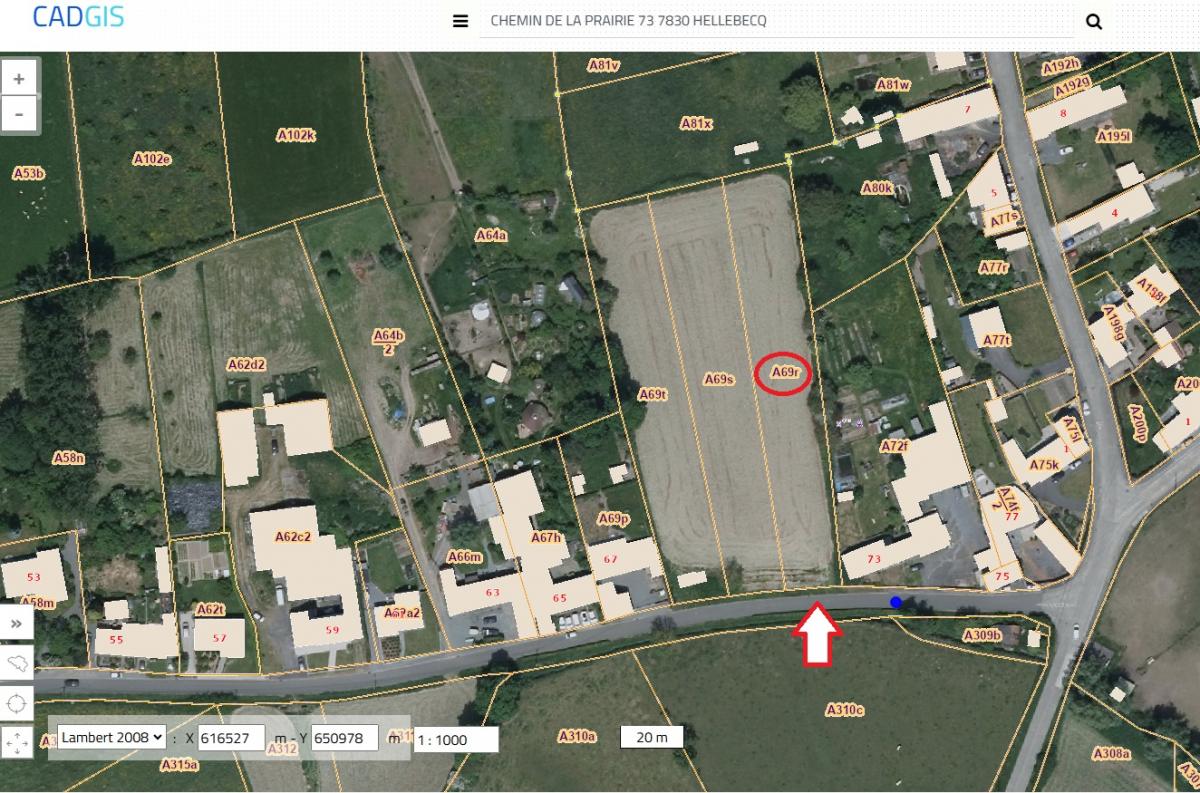Click the Belgium map outline icon
1200x793 pixels.
(17, 663)
